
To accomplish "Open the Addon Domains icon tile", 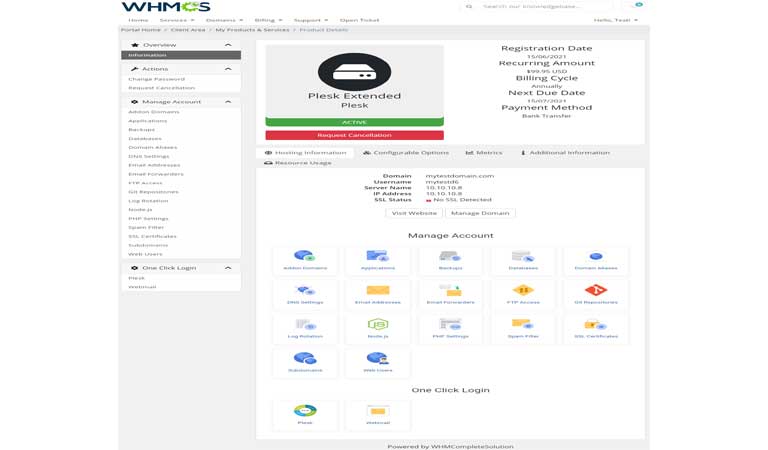I will (x=305, y=260).
